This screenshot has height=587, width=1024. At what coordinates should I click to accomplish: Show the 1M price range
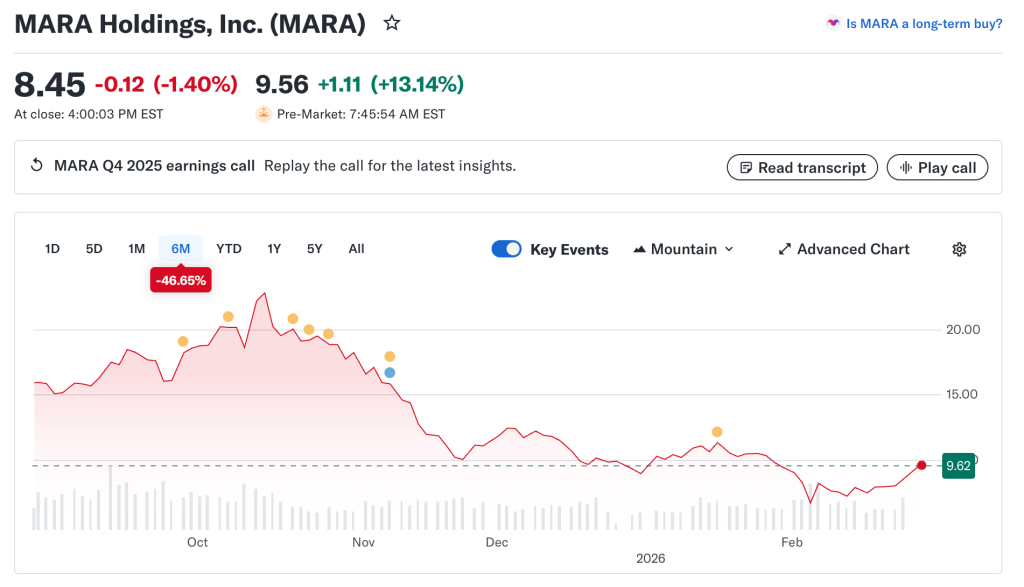(x=137, y=249)
